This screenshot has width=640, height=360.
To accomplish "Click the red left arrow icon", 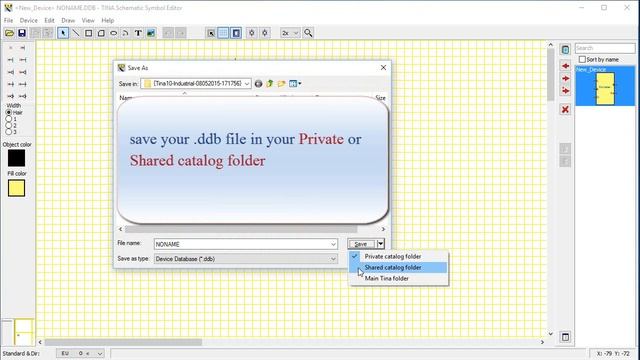I will point(565,66).
